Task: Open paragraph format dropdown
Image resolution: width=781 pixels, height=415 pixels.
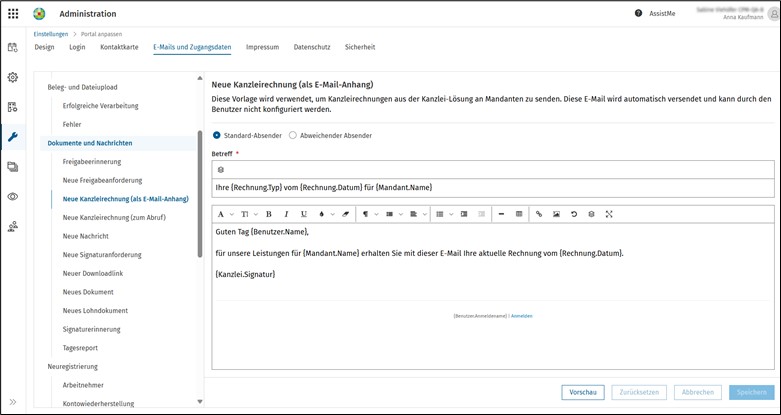Action: click(369, 214)
